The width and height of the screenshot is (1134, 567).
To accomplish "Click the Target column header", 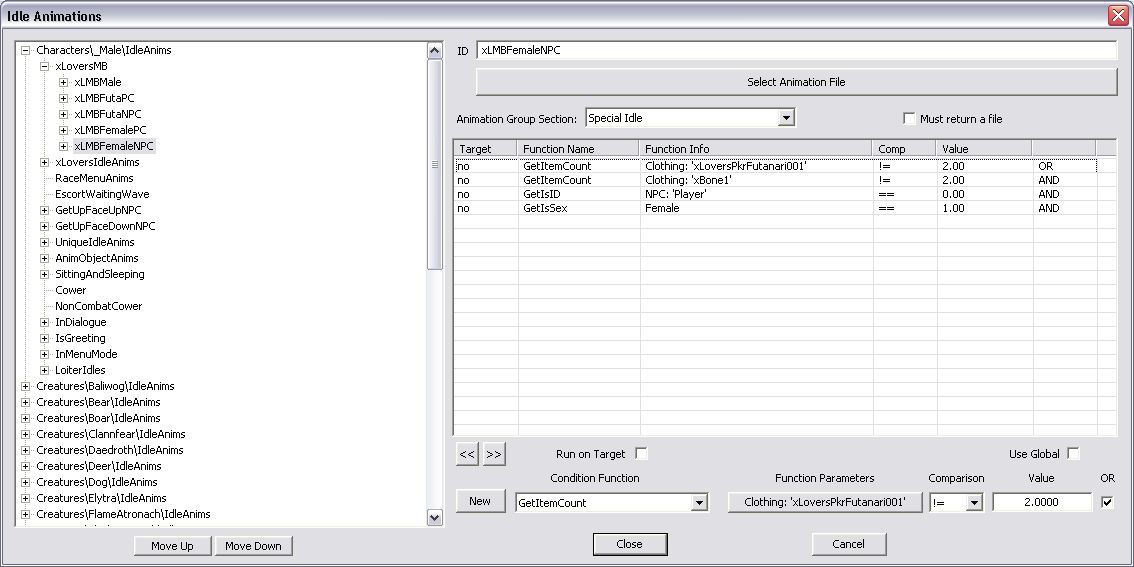I will click(485, 149).
